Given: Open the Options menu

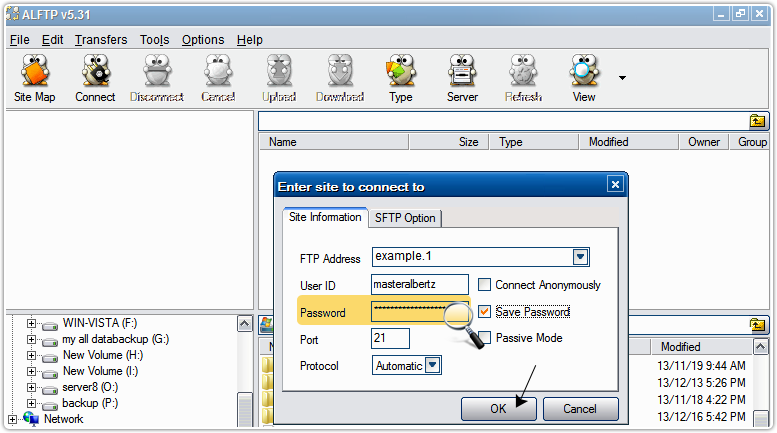Looking at the screenshot, I should coord(203,40).
